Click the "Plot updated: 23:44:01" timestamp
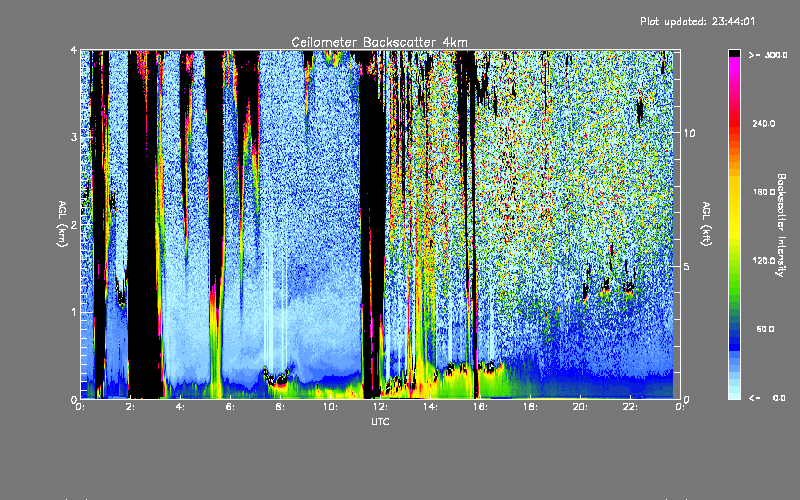Image resolution: width=800 pixels, height=500 pixels. pyautogui.click(x=697, y=21)
